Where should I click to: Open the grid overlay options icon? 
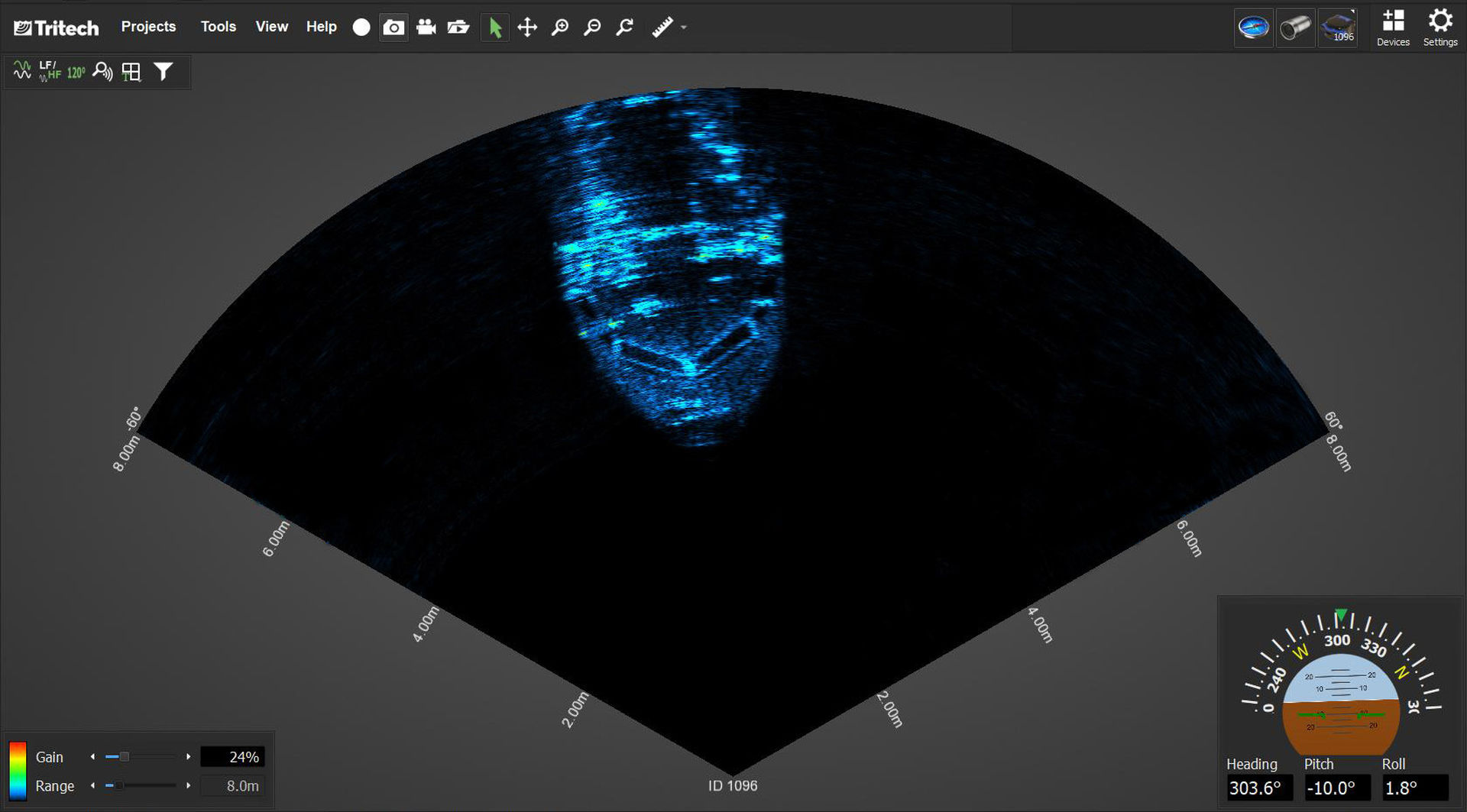[131, 72]
